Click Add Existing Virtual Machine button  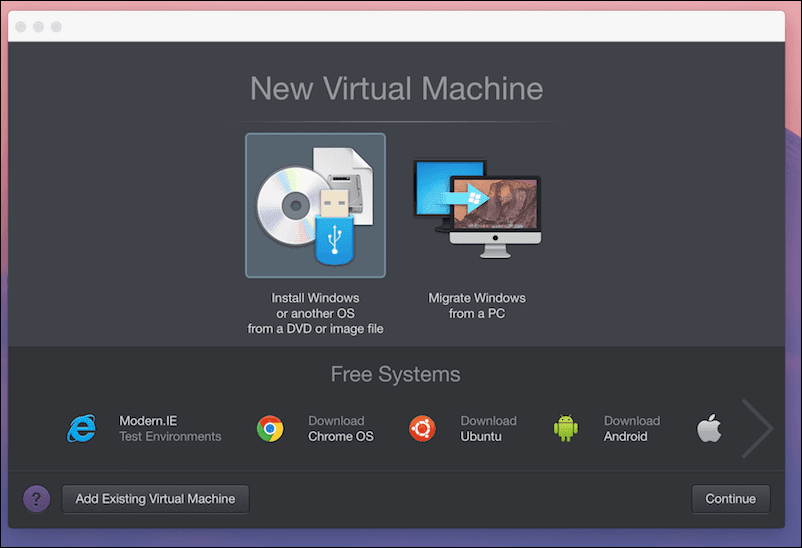coord(155,499)
